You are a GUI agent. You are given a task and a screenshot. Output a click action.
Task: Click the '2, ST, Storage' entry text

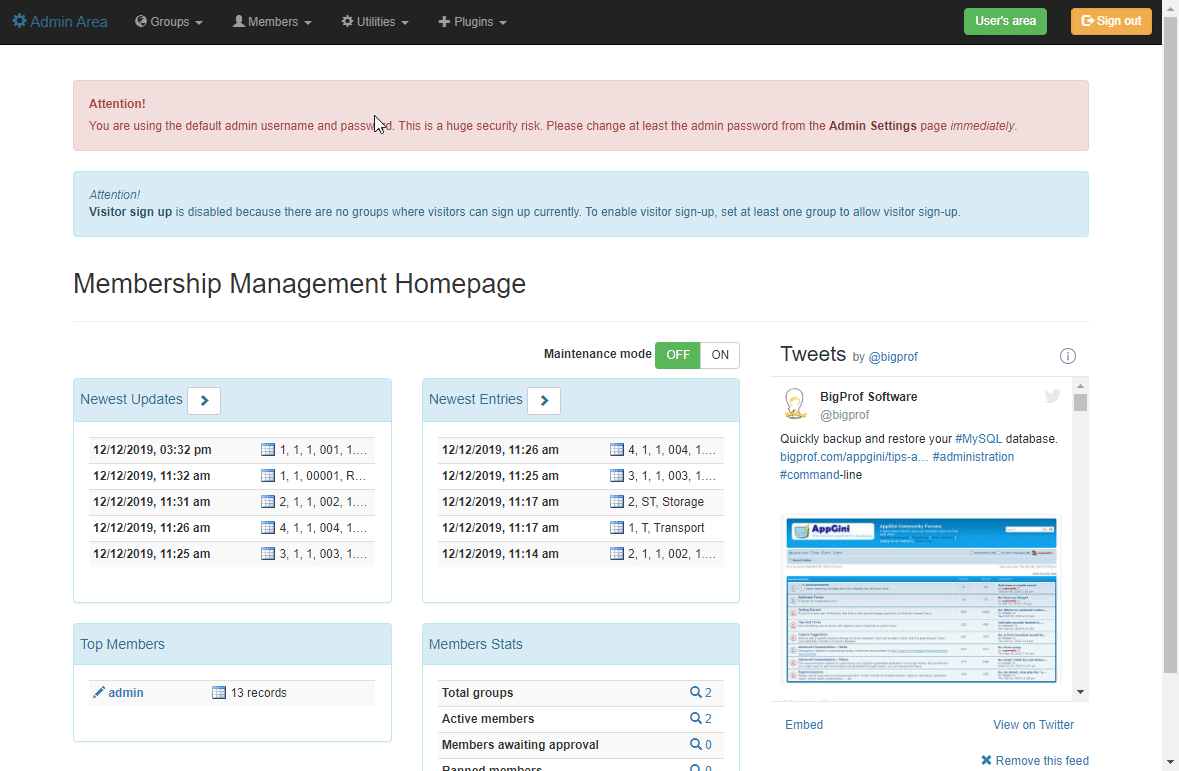pyautogui.click(x=666, y=502)
